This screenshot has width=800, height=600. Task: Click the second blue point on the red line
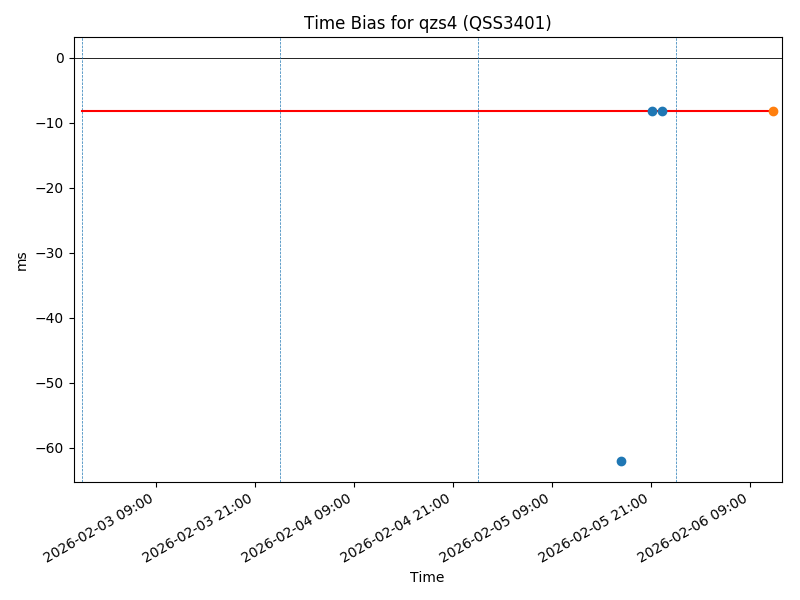tap(662, 111)
